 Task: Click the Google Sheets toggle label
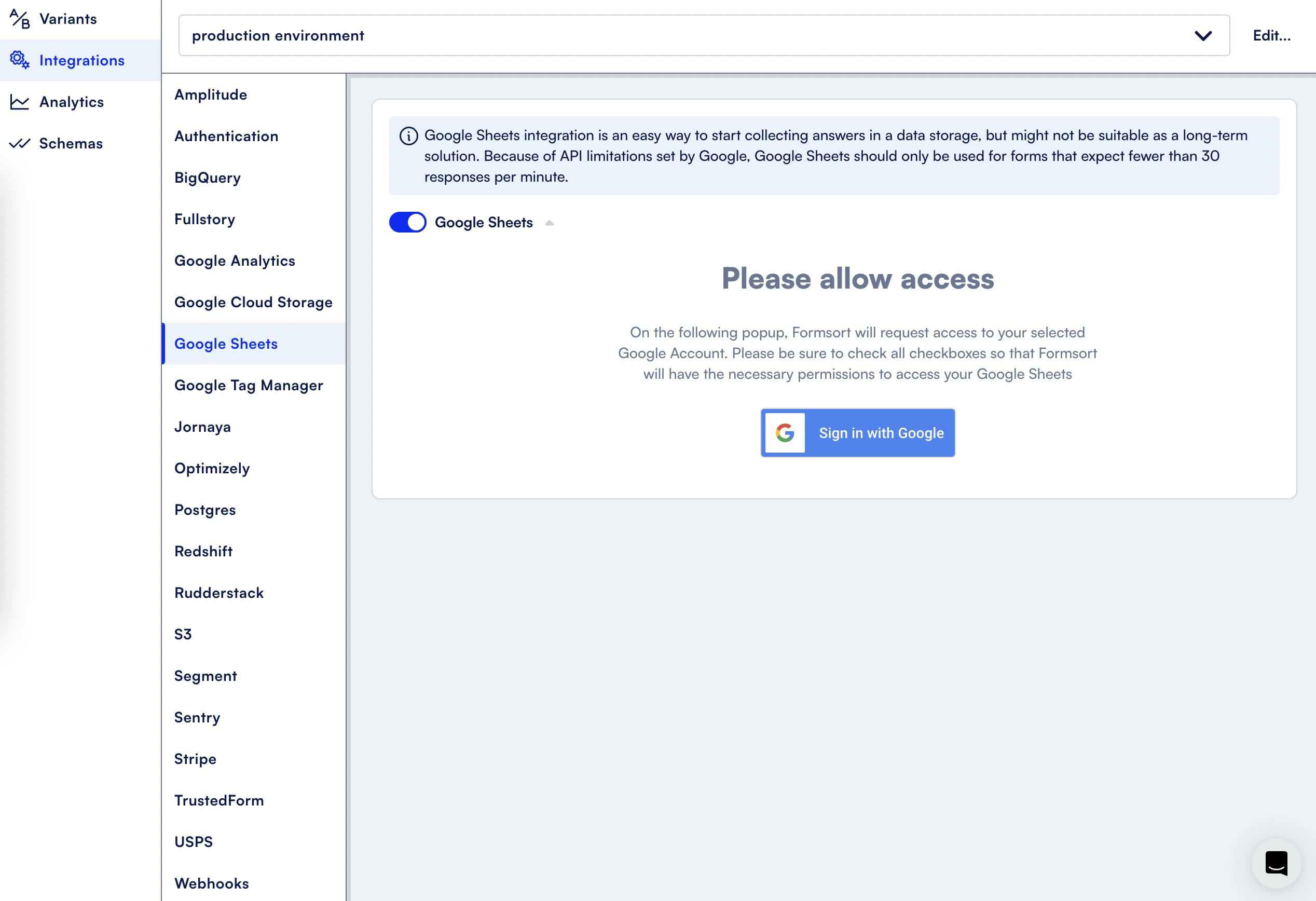[x=484, y=223]
